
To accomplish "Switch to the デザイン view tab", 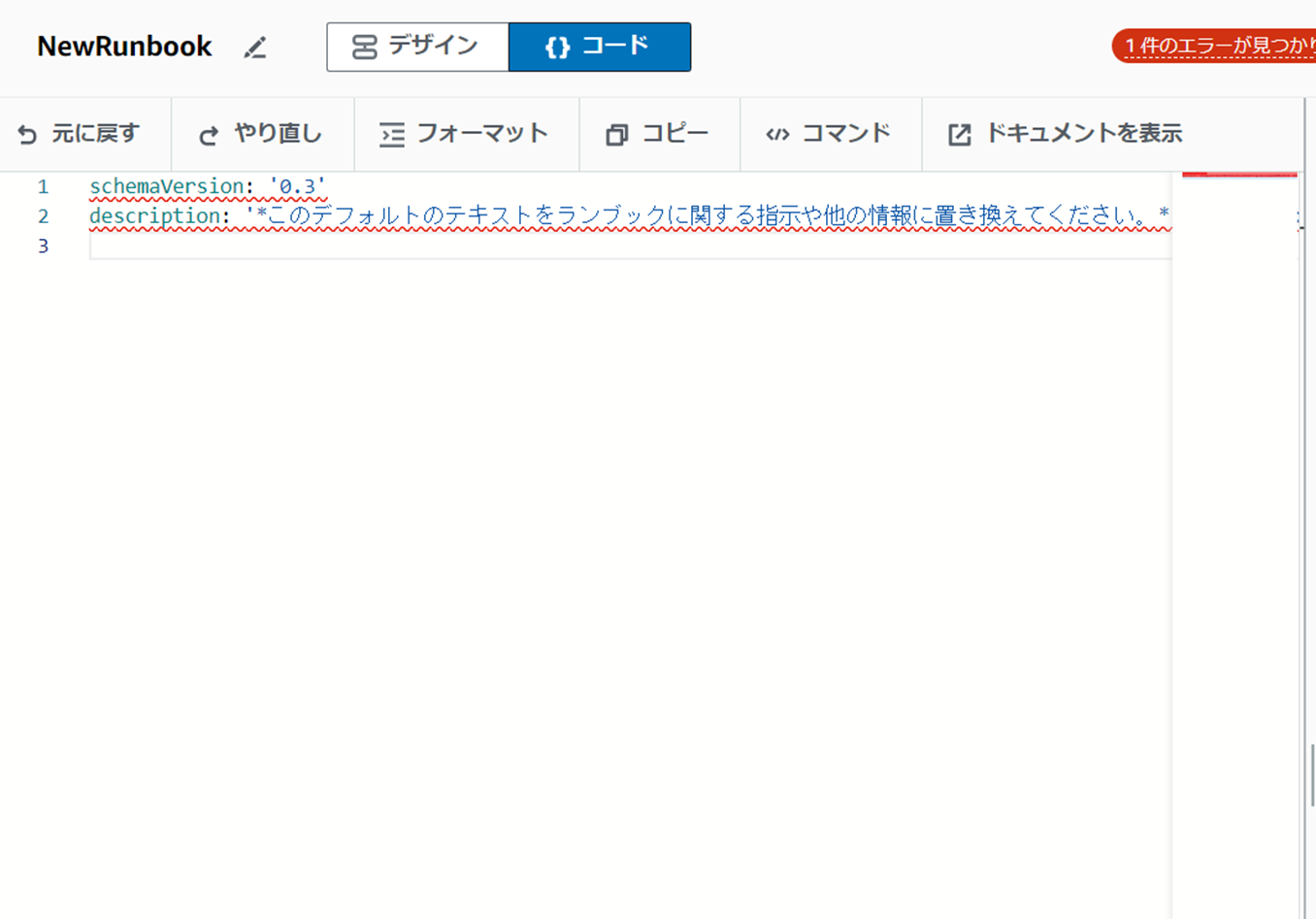I will pos(417,47).
